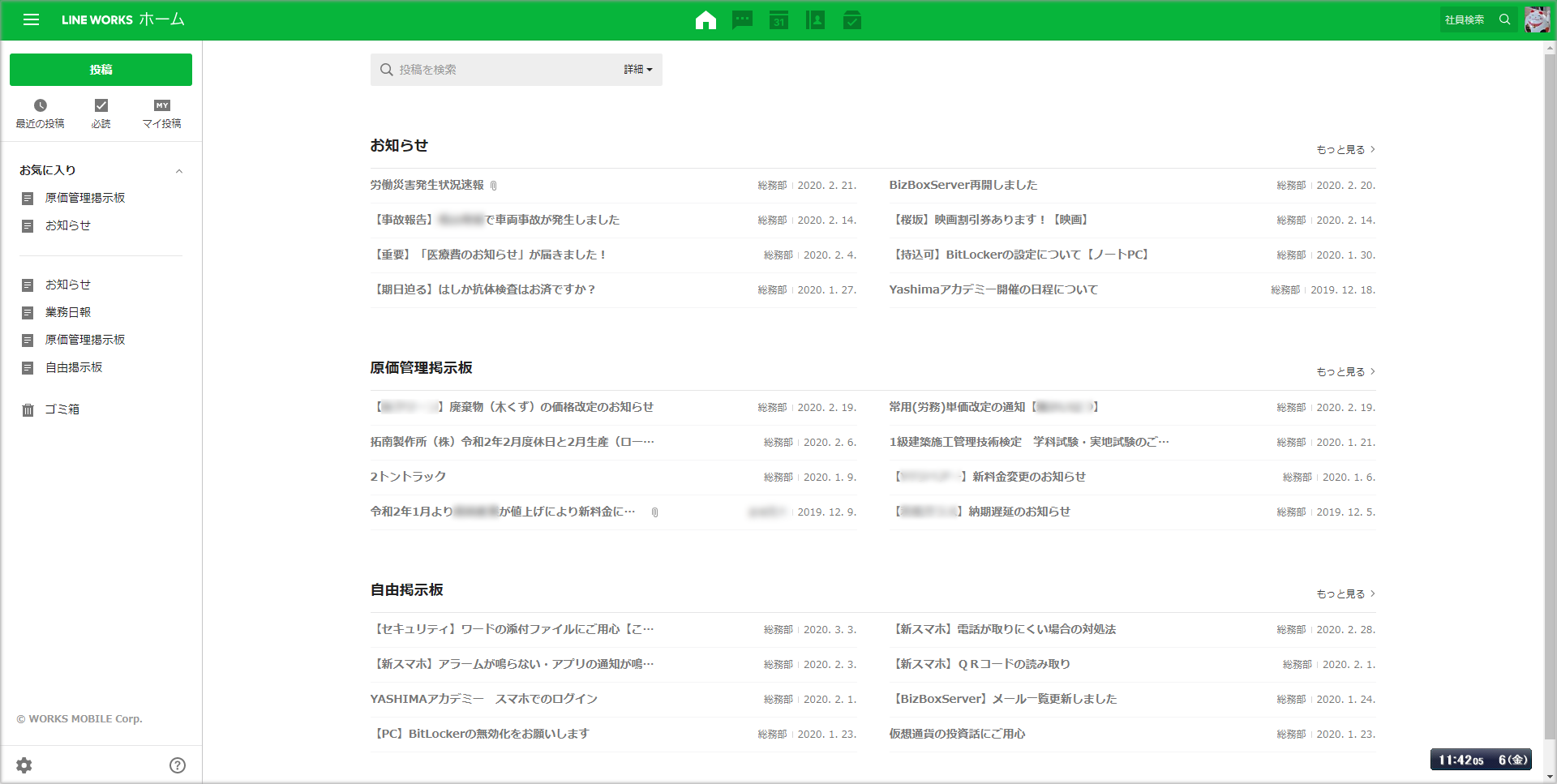
Task: Click the page vertical scrollbar
Action: tap(1550, 405)
